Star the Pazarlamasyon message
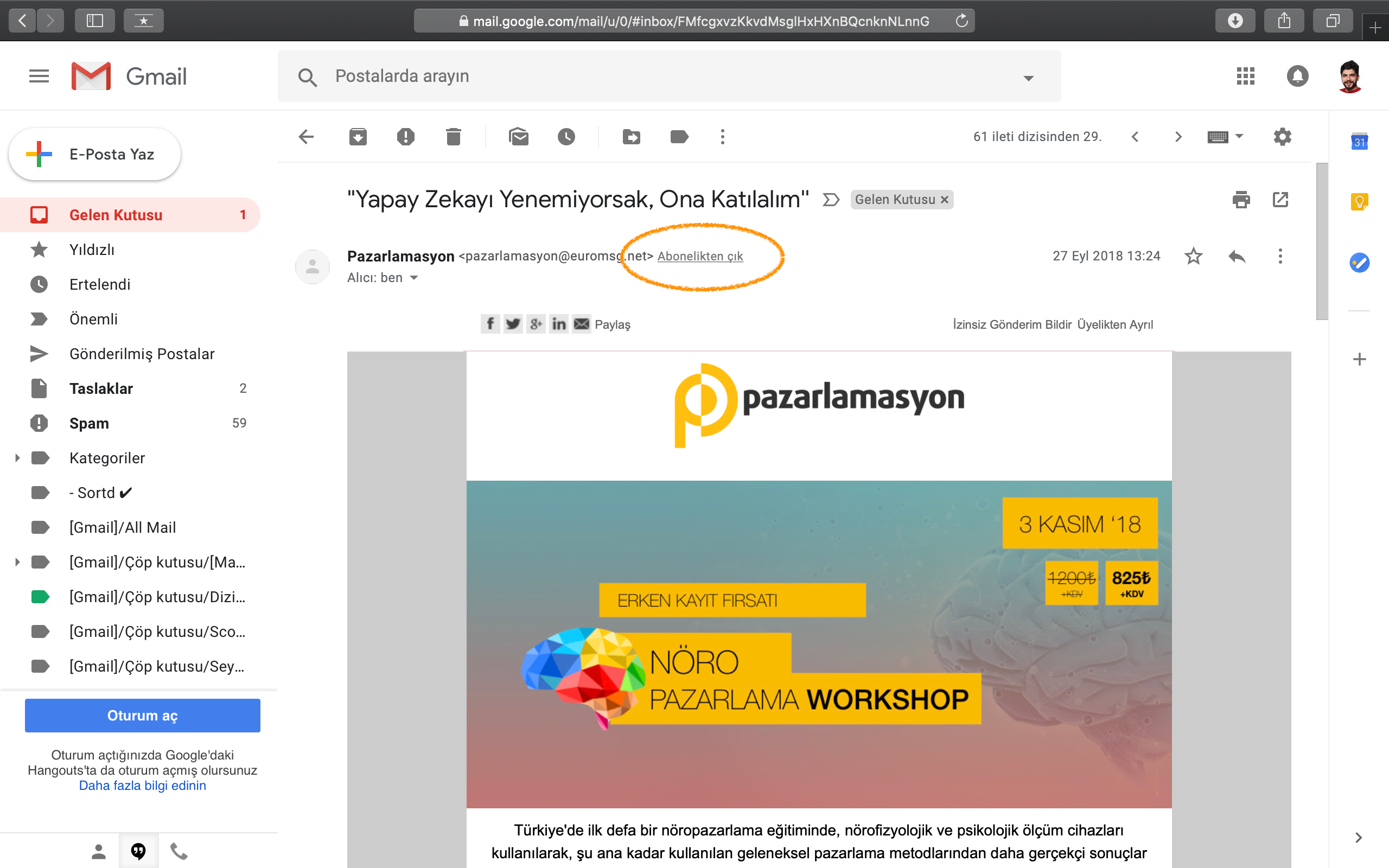The height and width of the screenshot is (868, 1389). point(1193,256)
